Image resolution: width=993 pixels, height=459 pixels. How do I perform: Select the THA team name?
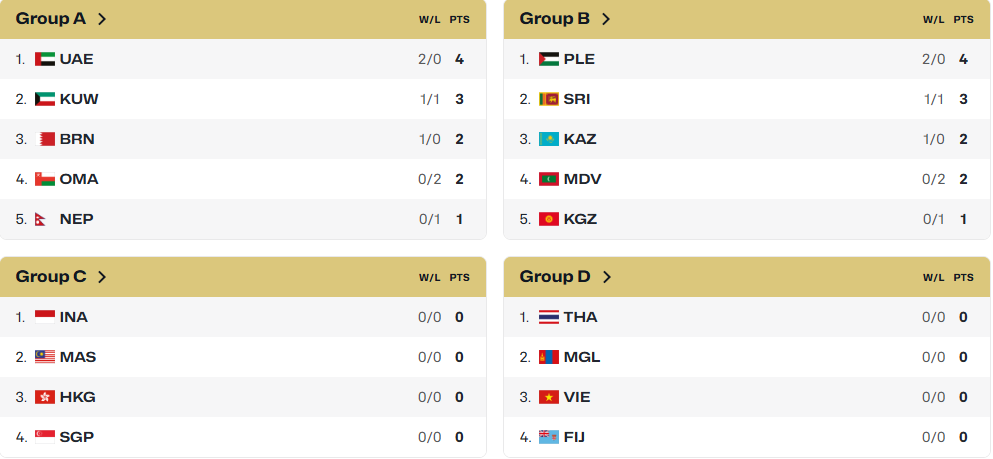point(580,317)
